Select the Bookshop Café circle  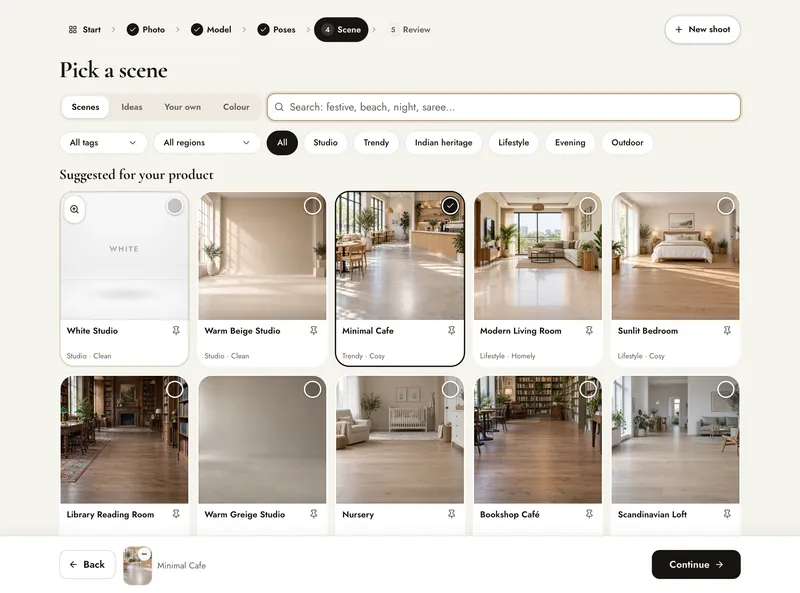588,389
